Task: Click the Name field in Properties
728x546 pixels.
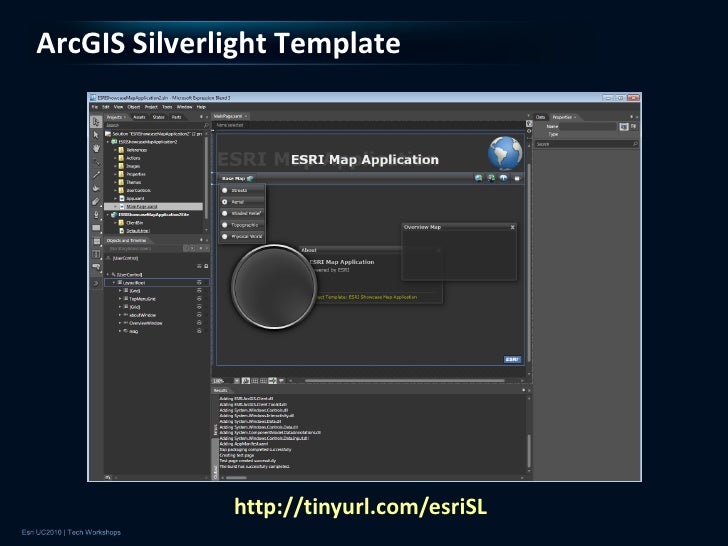Action: (x=588, y=126)
